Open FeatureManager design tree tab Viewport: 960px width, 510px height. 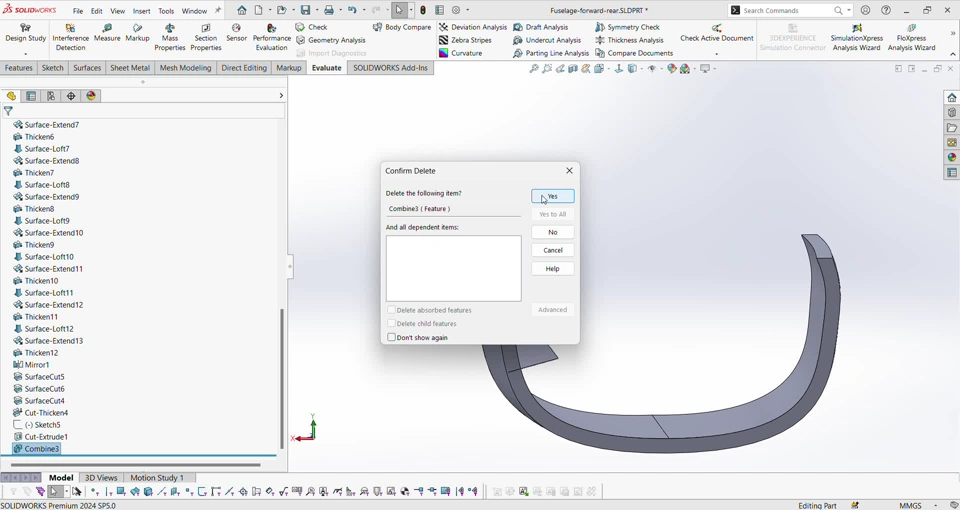tap(11, 96)
